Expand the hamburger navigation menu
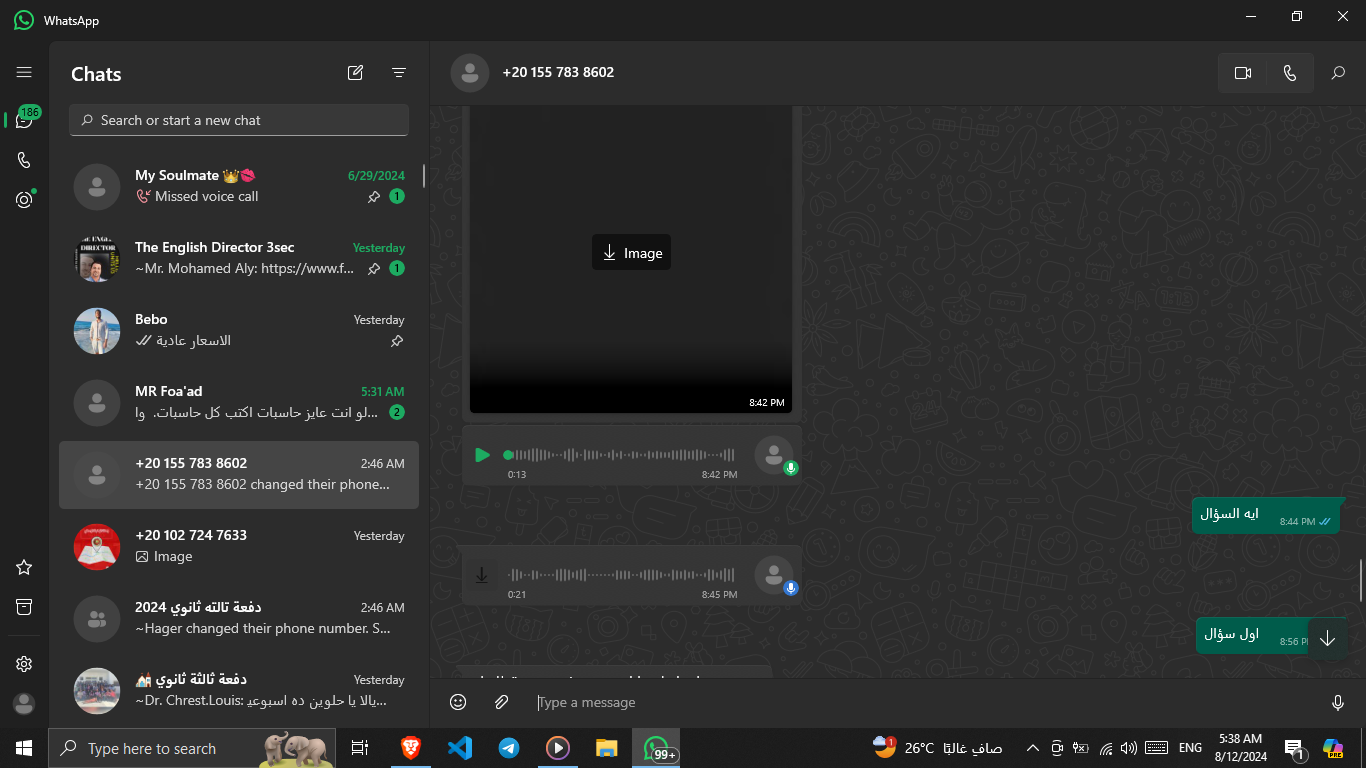The width and height of the screenshot is (1366, 768). (x=24, y=73)
